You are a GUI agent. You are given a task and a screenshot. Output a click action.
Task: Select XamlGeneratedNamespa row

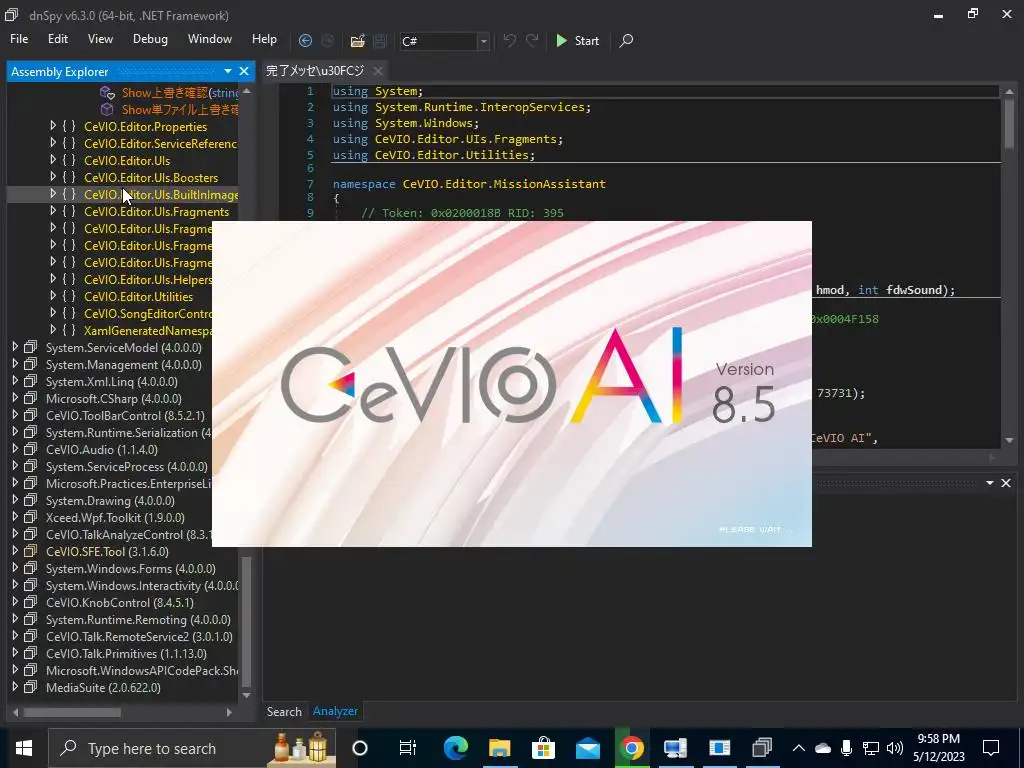[x=148, y=330]
